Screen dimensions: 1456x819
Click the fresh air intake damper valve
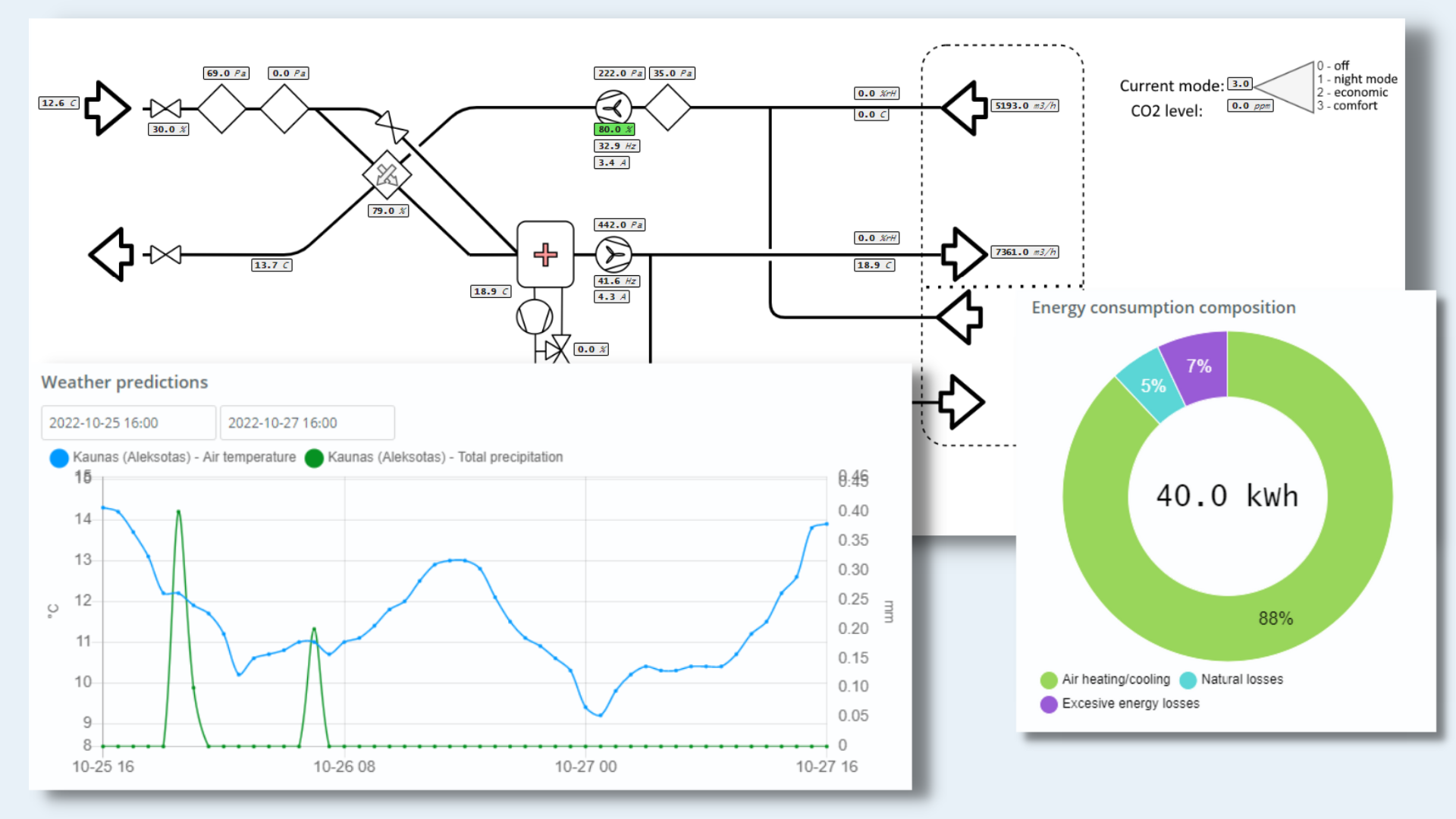165,108
